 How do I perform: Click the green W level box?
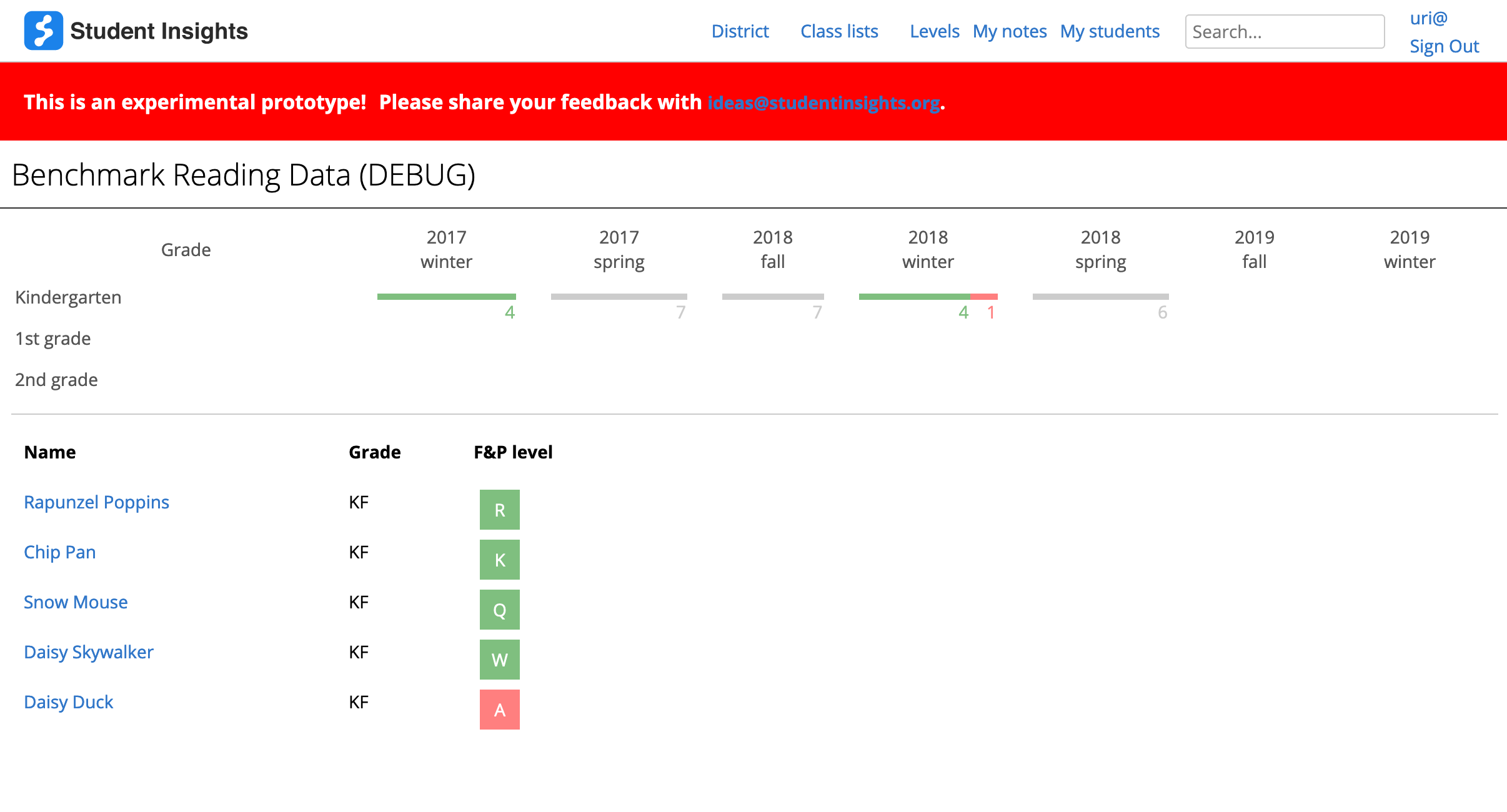(500, 660)
